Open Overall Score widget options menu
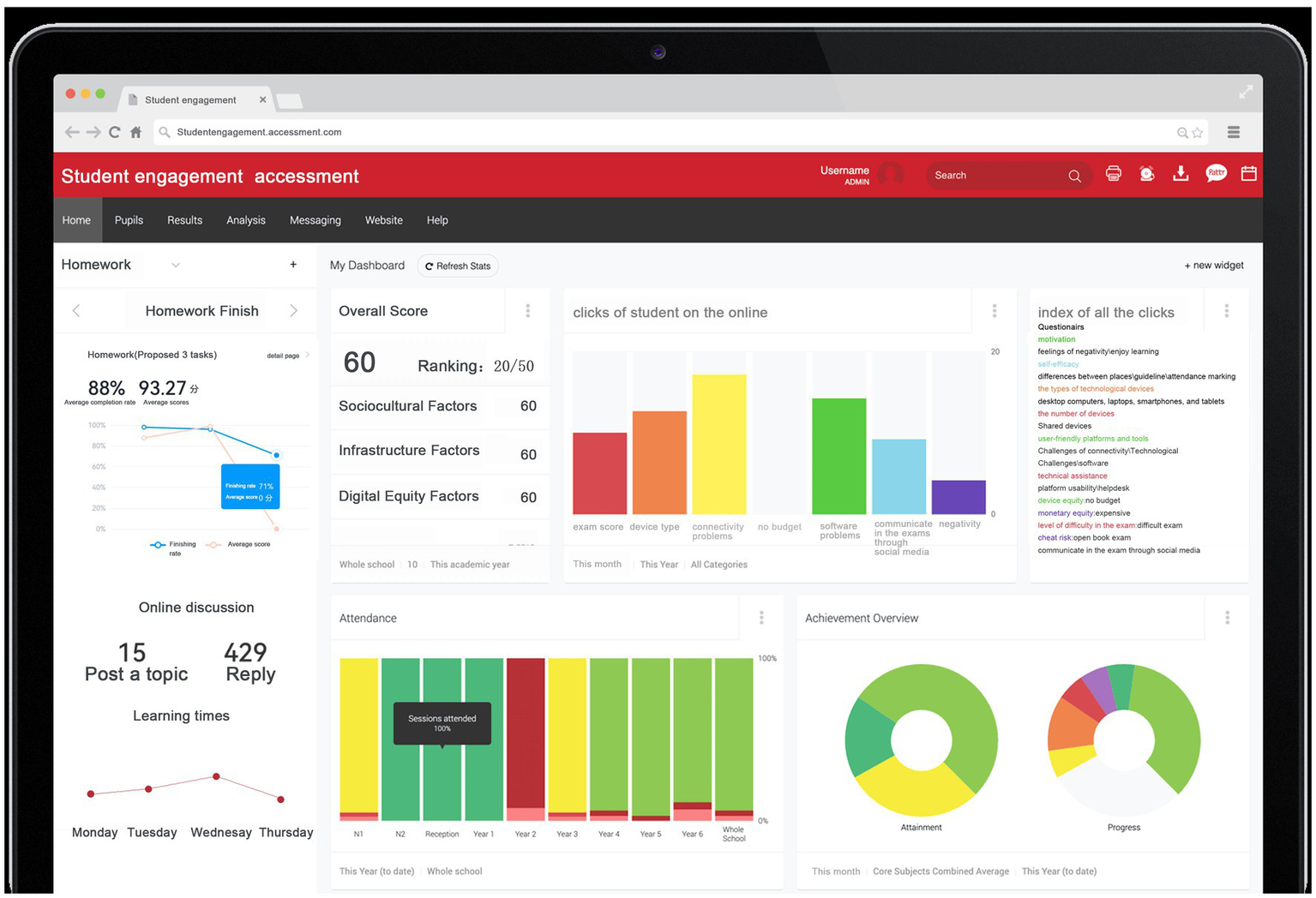 tap(527, 311)
